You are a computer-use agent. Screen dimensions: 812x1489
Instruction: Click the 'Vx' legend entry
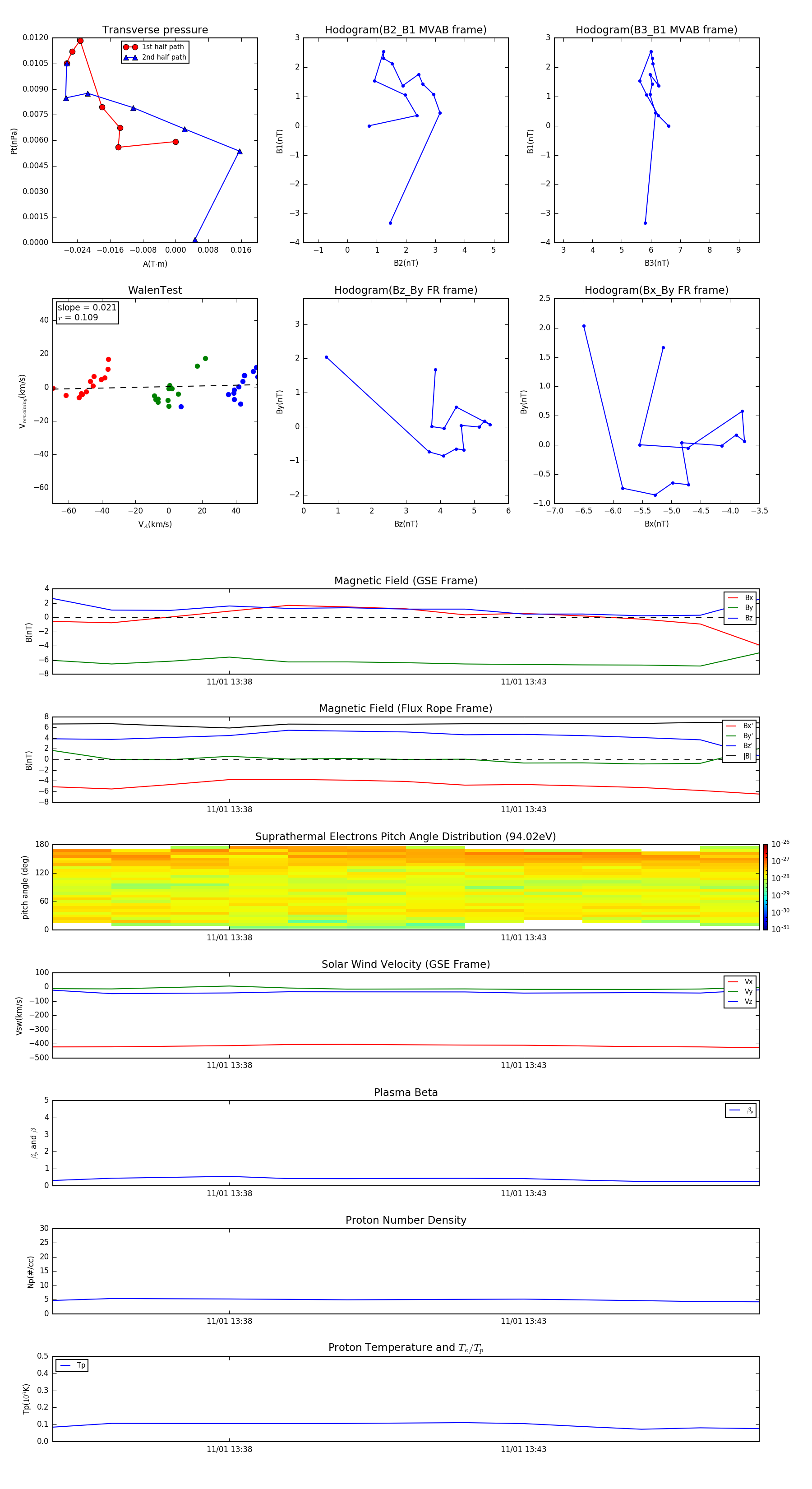(740, 981)
